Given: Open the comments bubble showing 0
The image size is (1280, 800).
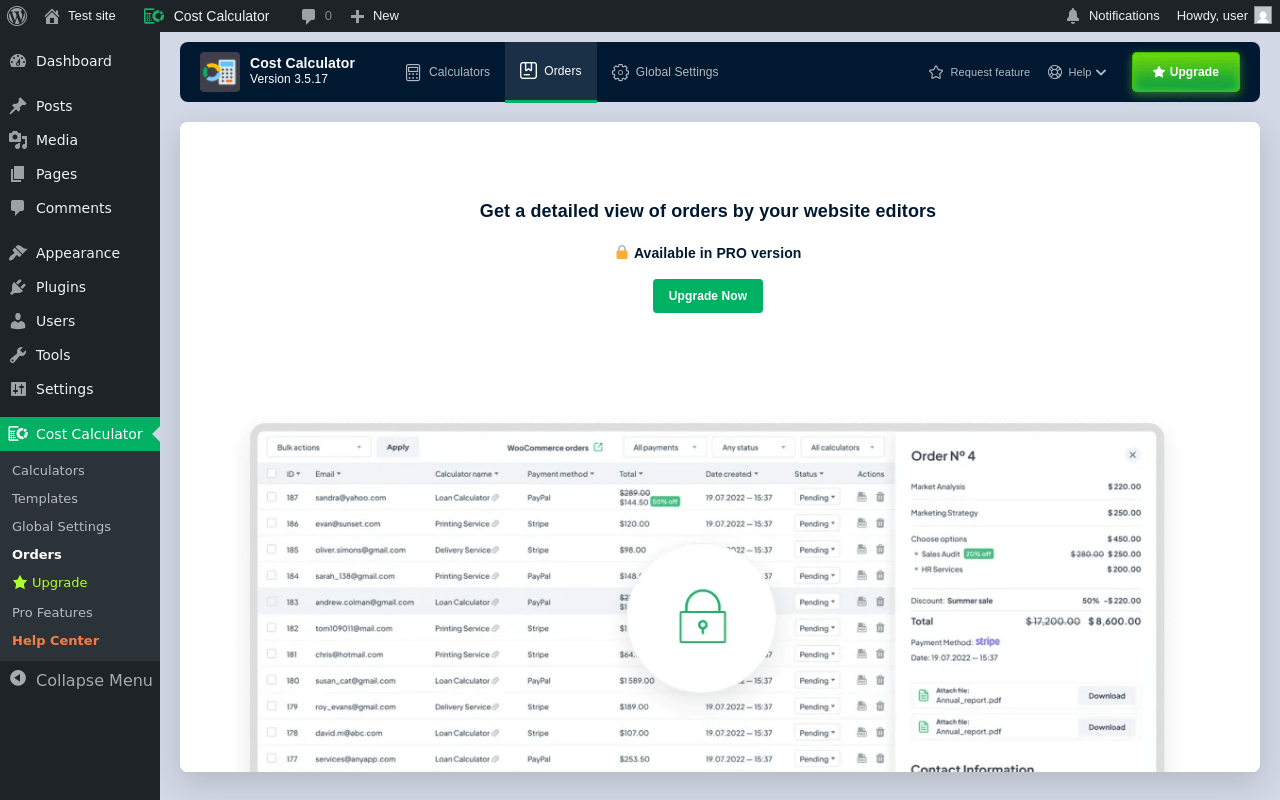Looking at the screenshot, I should (316, 15).
